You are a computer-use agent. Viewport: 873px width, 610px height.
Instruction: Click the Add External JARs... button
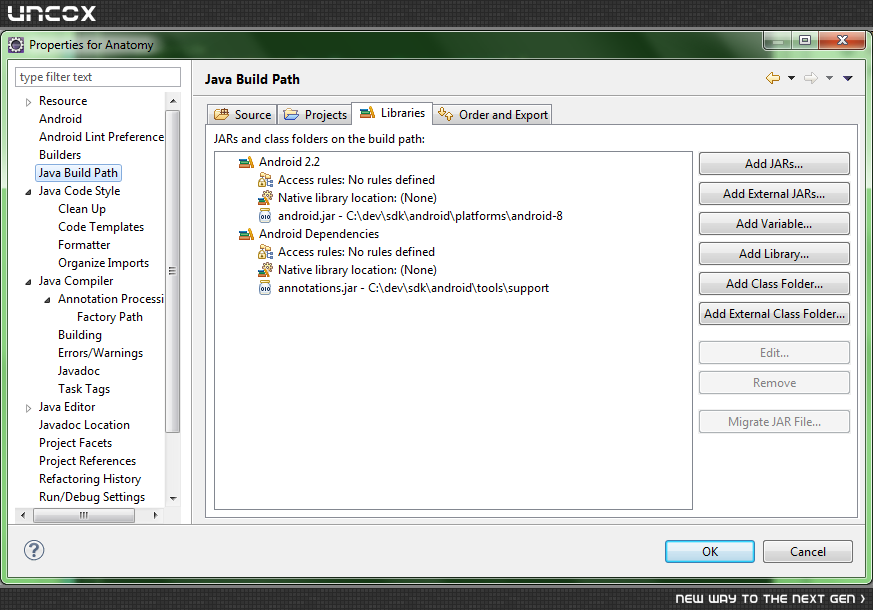(774, 194)
